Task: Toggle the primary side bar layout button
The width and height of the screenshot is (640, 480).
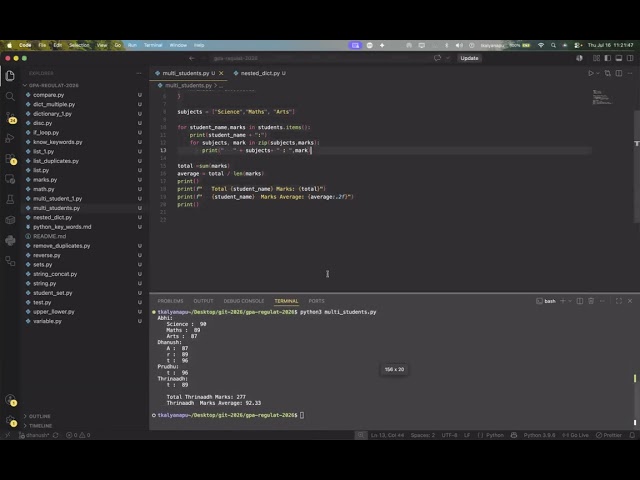Action: pos(607,58)
